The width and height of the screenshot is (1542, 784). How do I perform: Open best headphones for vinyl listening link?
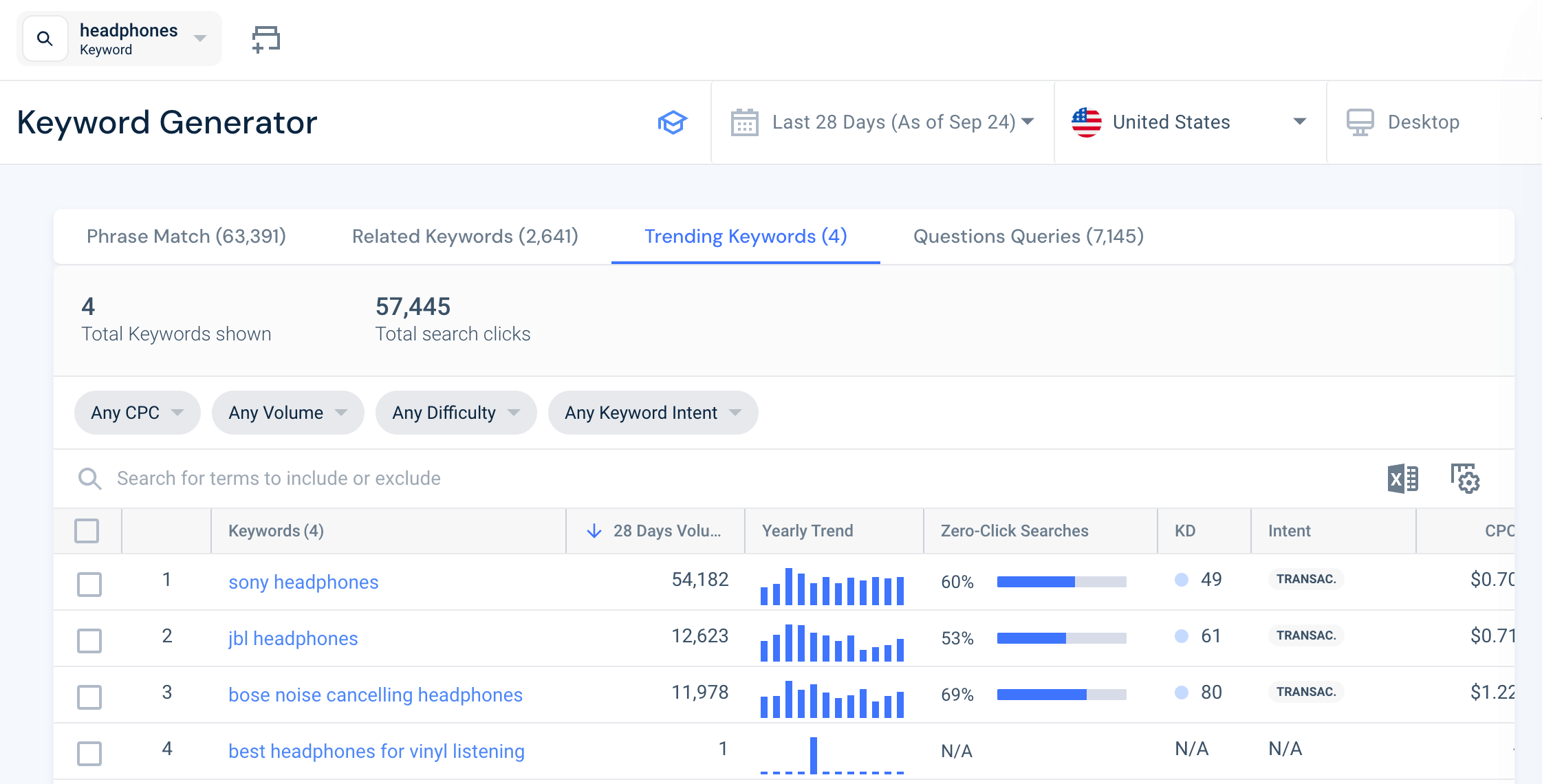pyautogui.click(x=376, y=752)
